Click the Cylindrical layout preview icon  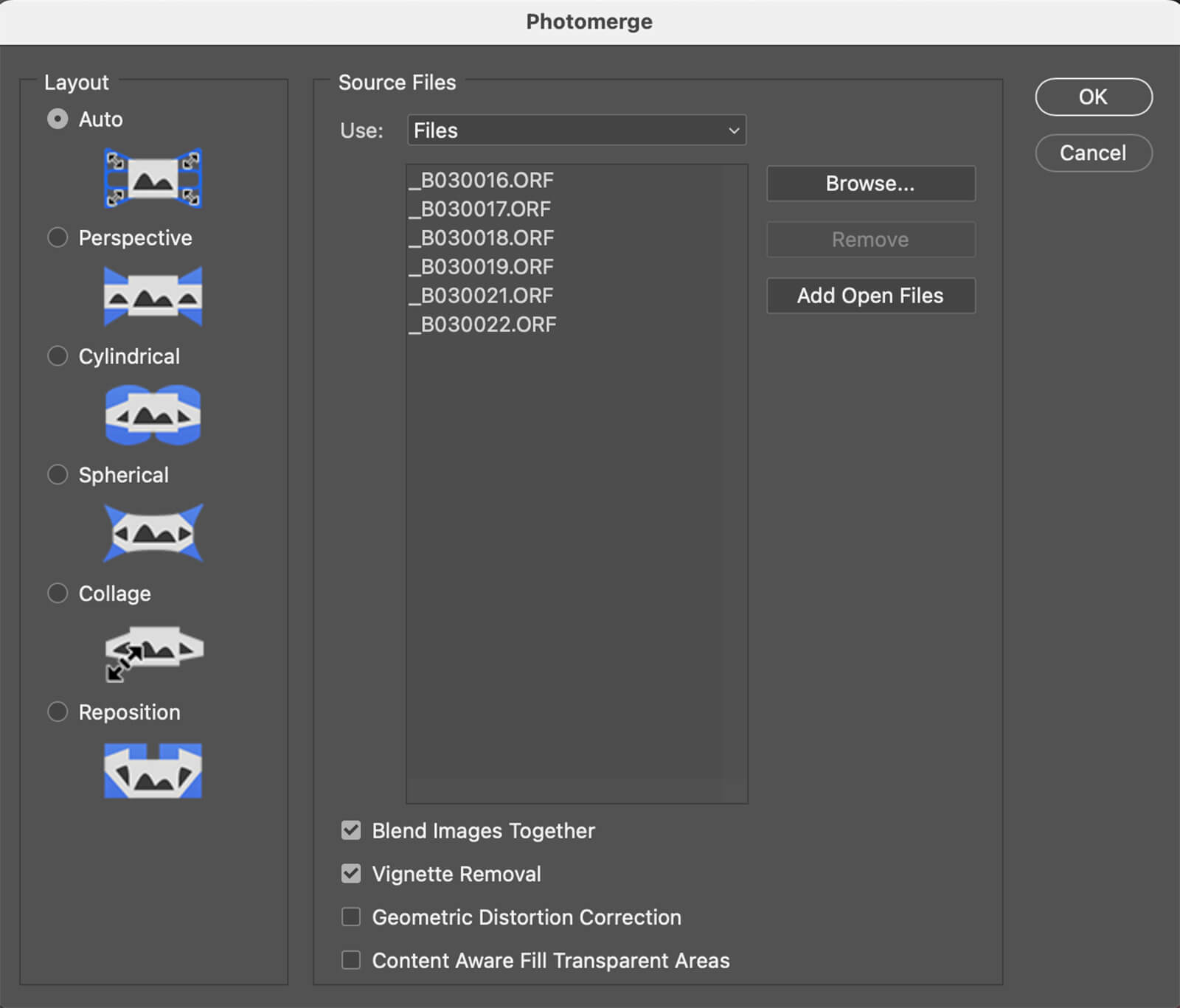[x=153, y=415]
